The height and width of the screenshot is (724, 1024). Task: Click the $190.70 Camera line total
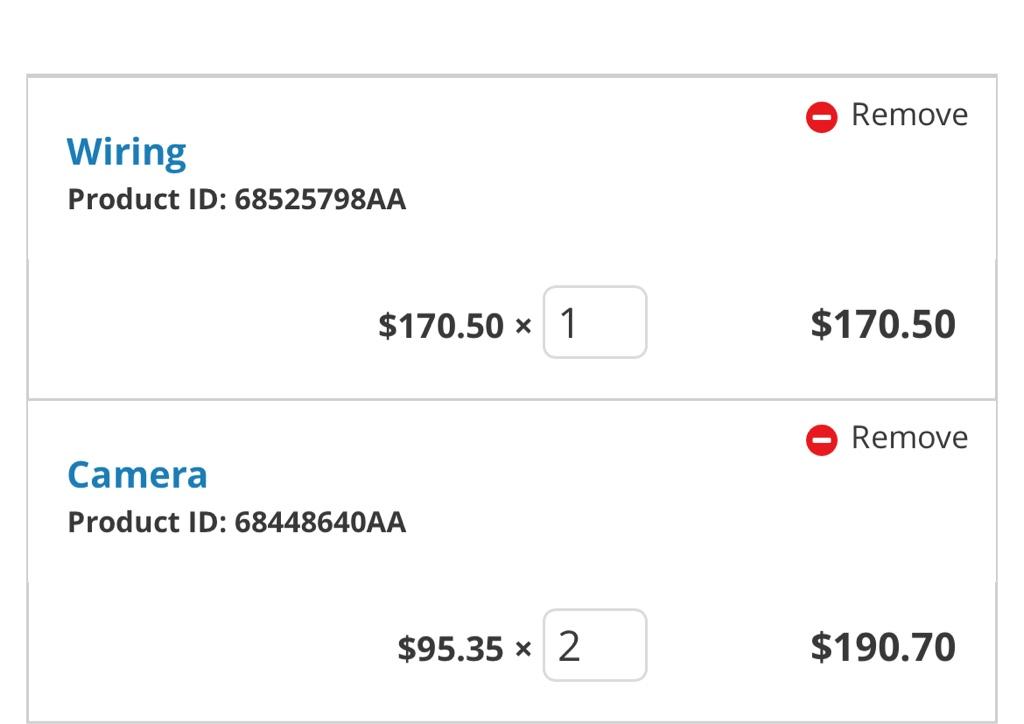[883, 647]
